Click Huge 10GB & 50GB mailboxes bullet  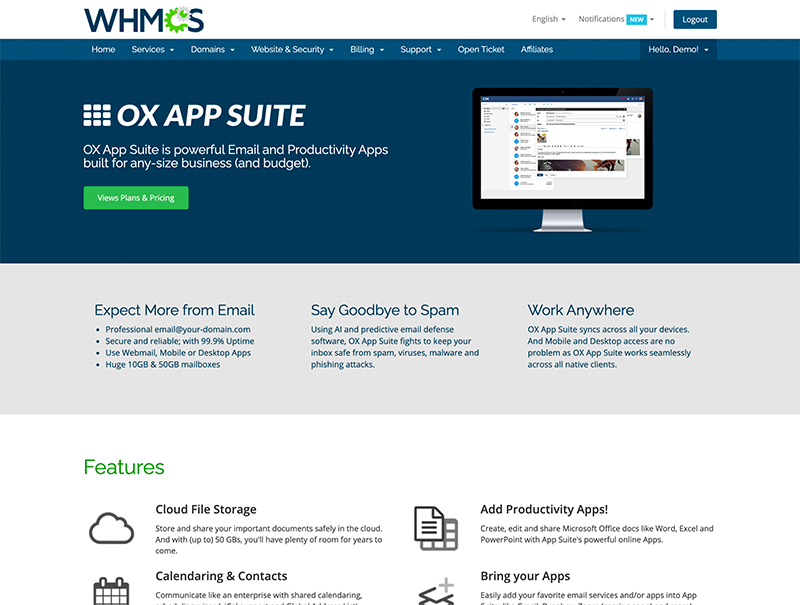tap(163, 365)
